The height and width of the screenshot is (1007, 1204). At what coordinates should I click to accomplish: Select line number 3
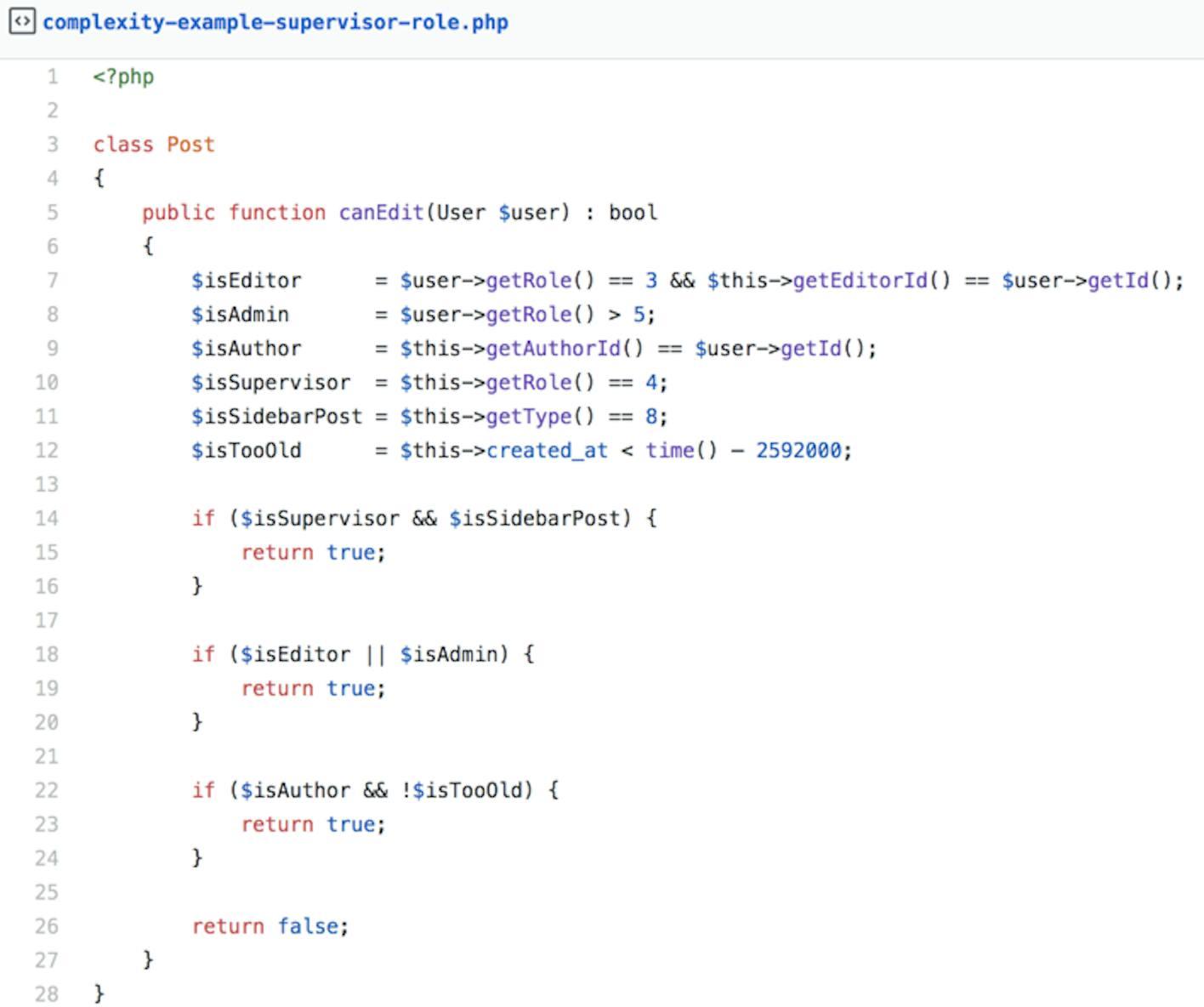[x=53, y=145]
